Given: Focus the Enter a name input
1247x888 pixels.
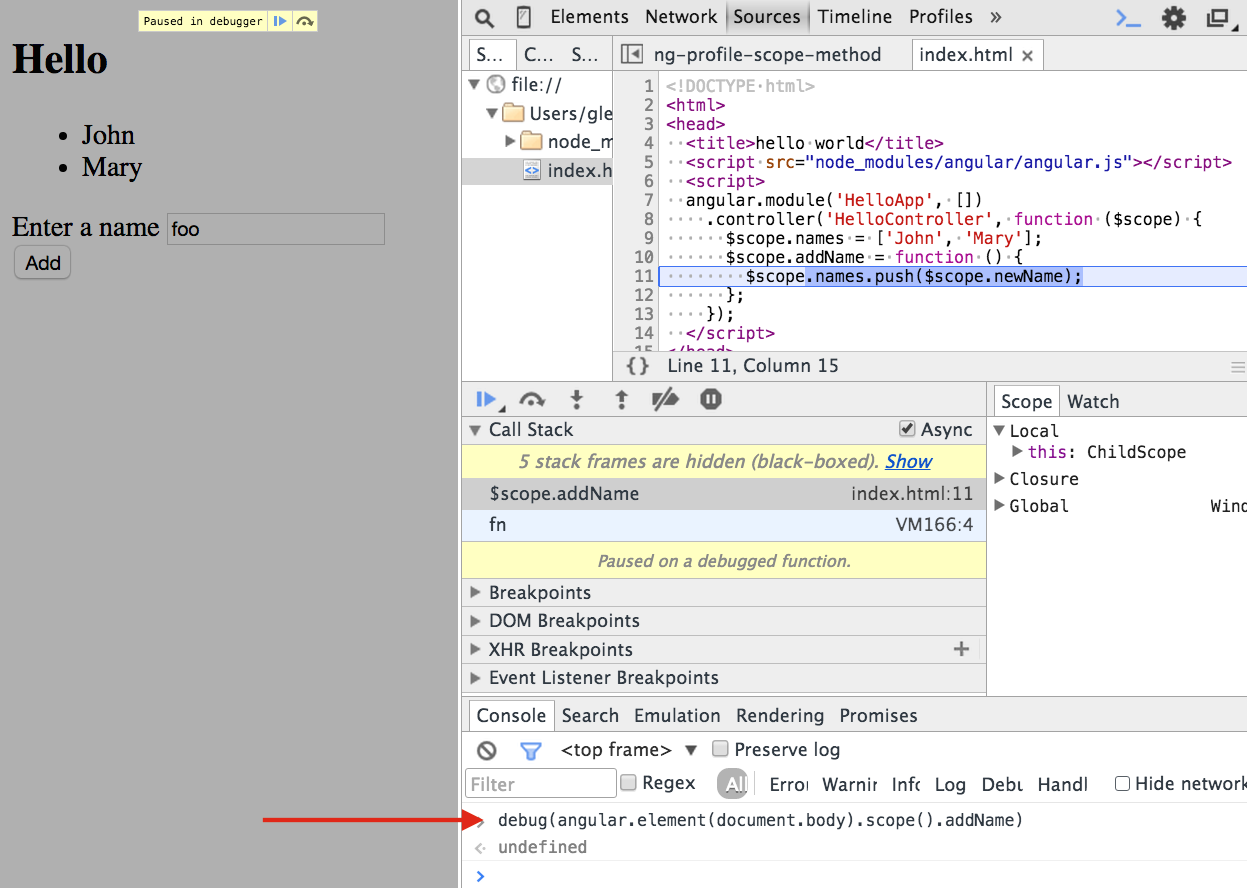Looking at the screenshot, I should pos(276,229).
